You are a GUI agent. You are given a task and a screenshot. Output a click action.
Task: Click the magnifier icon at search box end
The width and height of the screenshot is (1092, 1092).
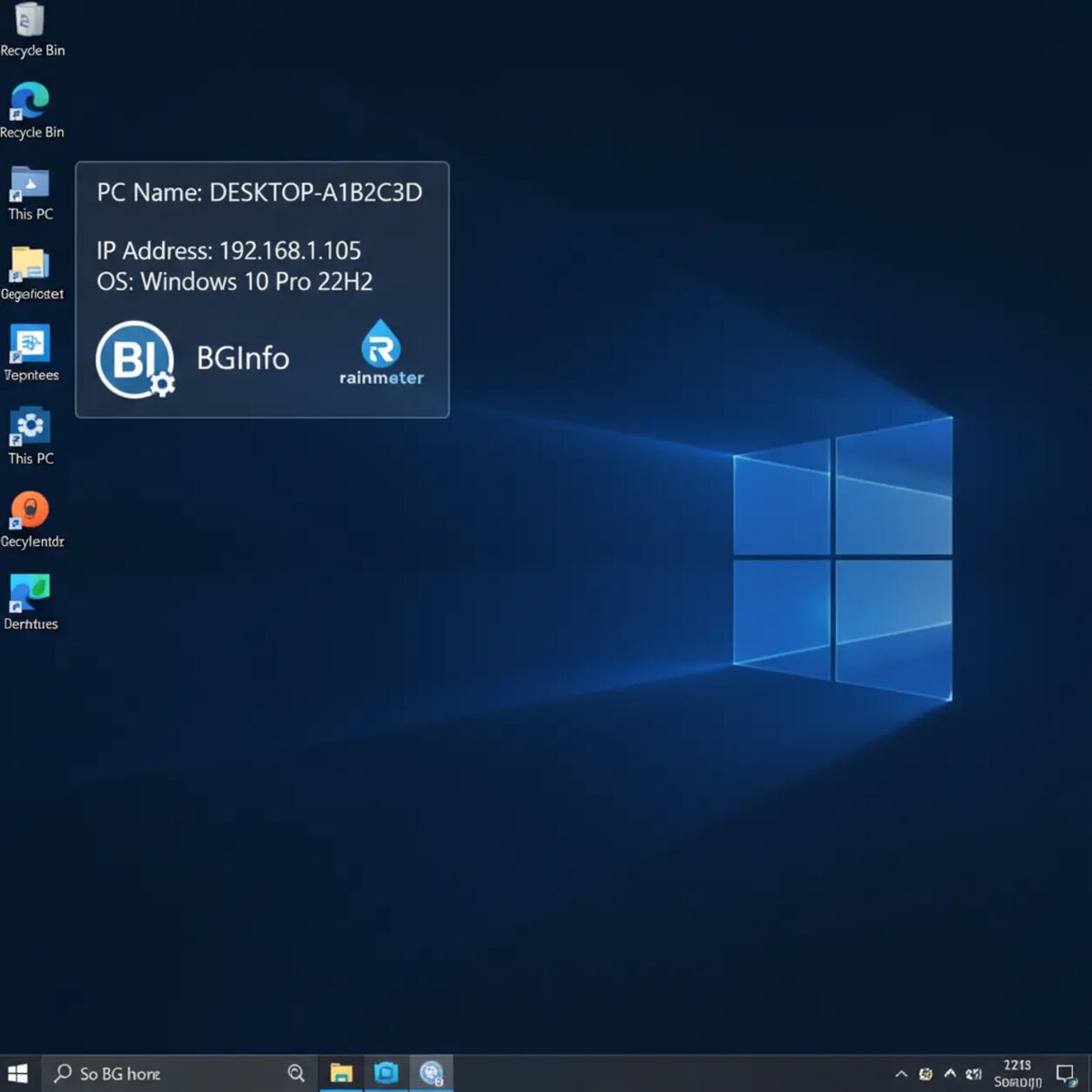coord(296,1074)
